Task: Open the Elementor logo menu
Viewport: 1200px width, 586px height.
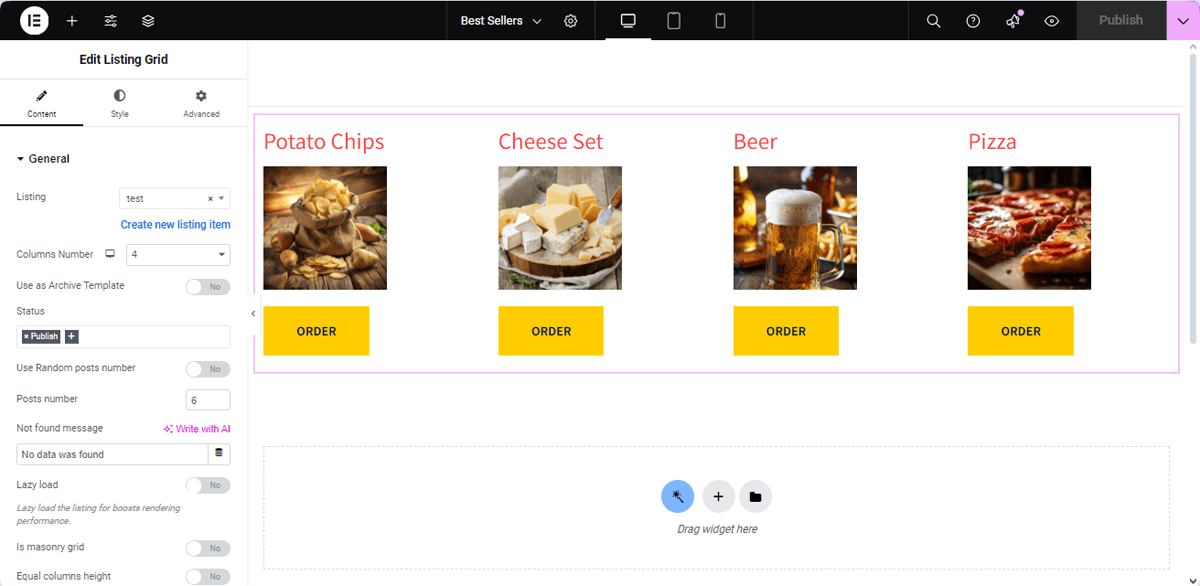Action: click(33, 20)
